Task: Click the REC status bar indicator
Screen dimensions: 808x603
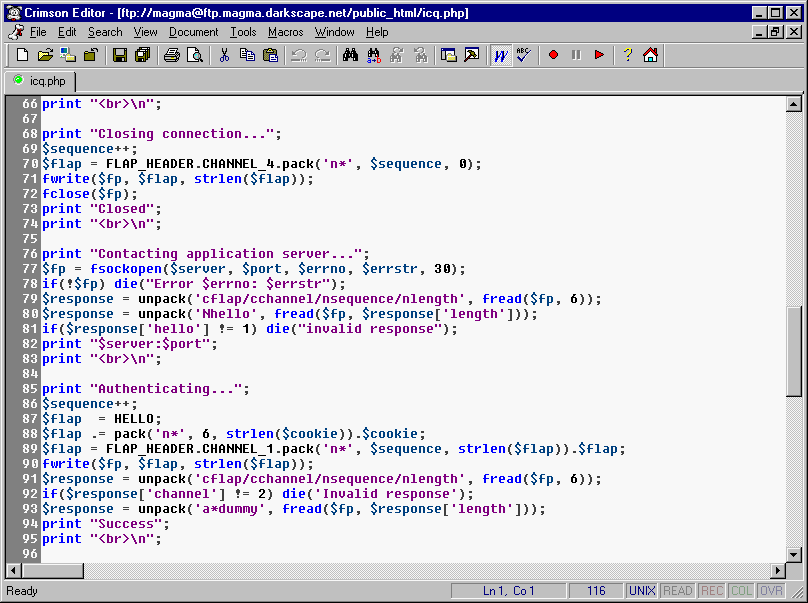Action: coord(712,591)
